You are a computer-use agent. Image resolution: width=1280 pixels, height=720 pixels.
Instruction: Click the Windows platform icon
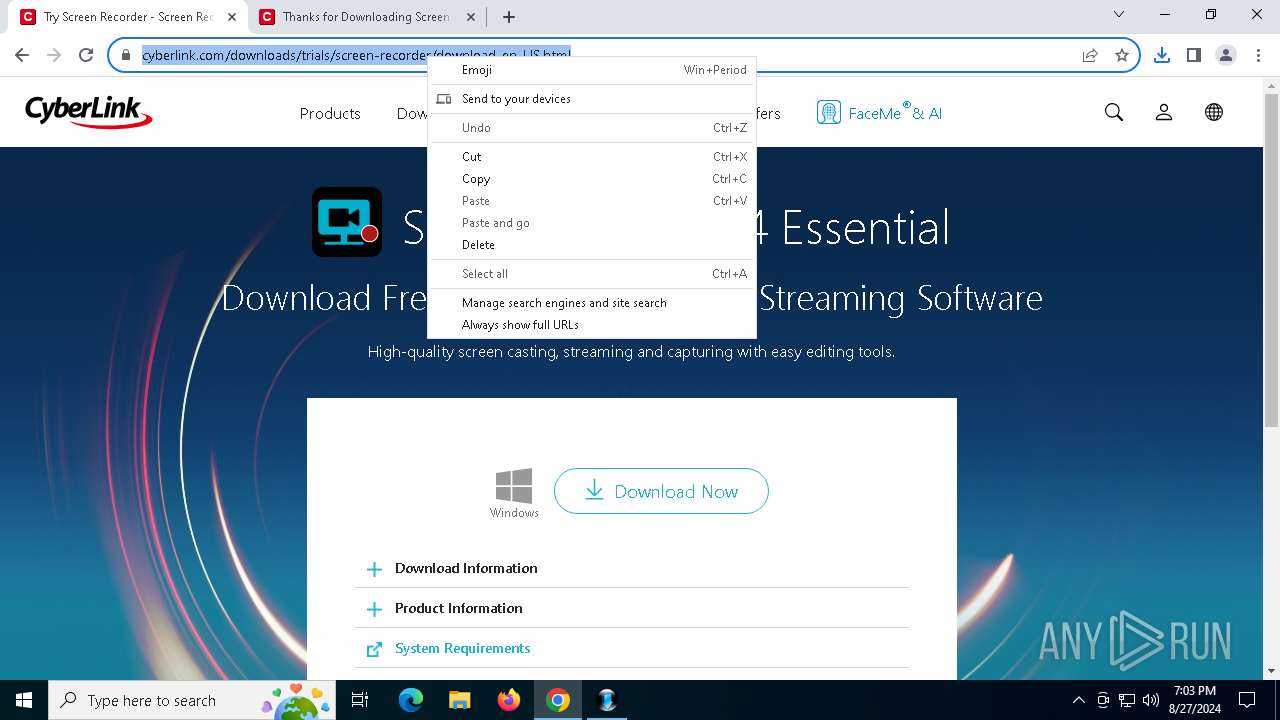(x=514, y=493)
